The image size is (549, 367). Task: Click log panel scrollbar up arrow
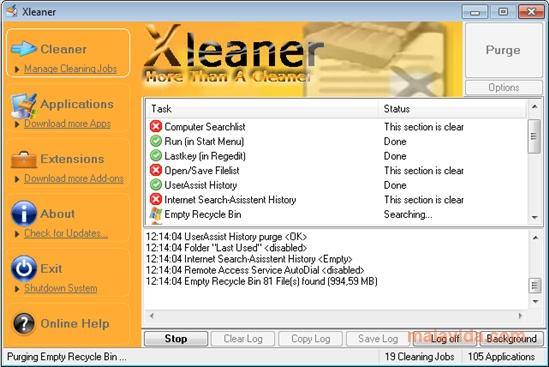(535, 237)
